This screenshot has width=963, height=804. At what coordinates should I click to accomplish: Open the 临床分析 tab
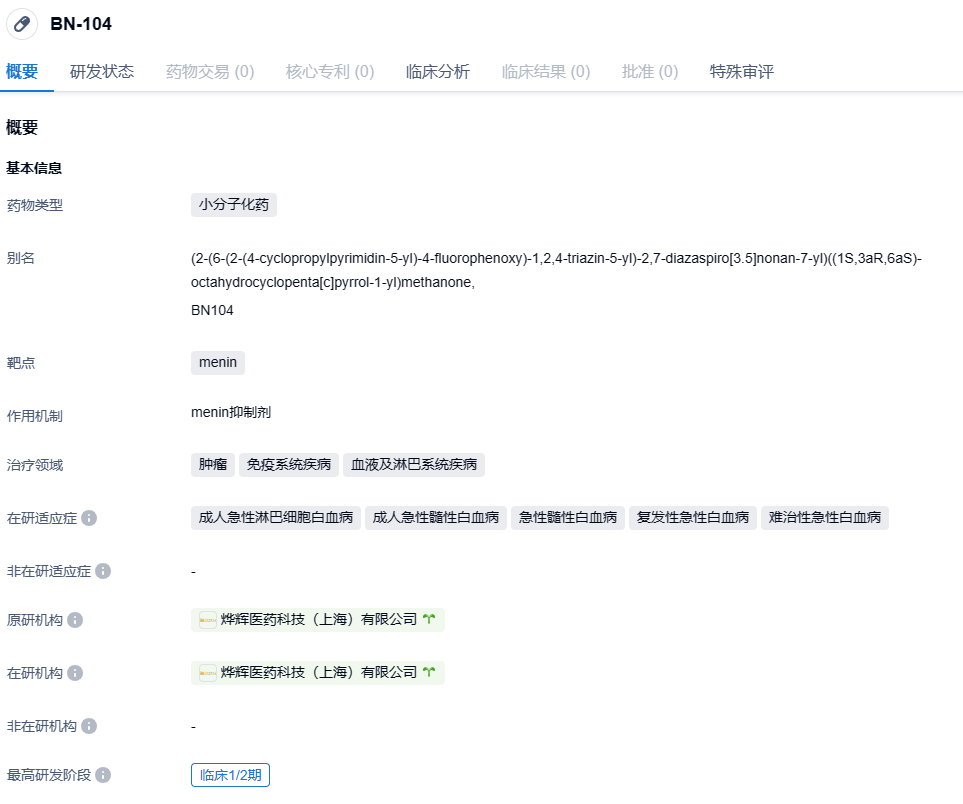click(x=438, y=72)
